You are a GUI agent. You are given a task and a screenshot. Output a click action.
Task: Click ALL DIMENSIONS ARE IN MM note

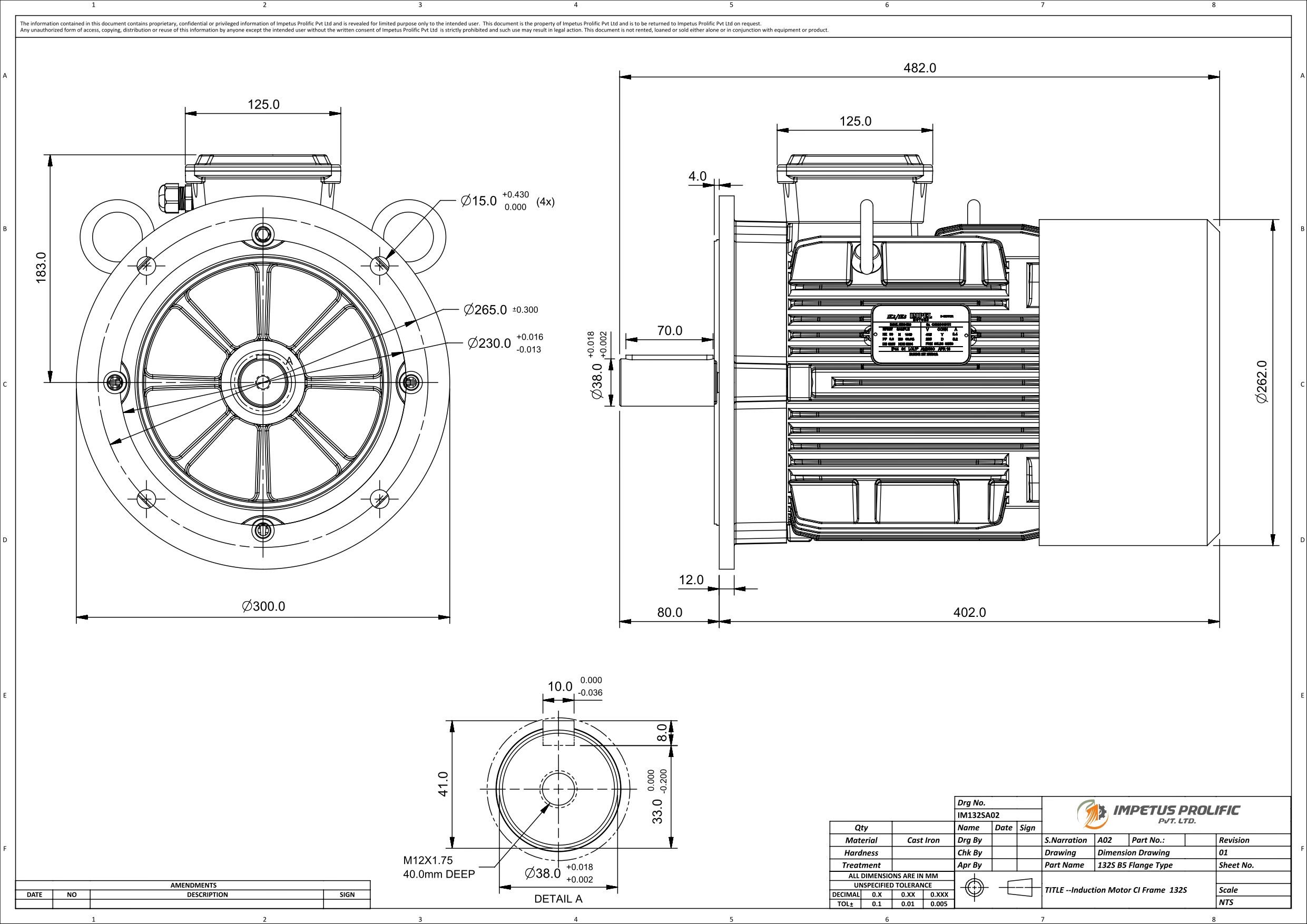(x=892, y=876)
